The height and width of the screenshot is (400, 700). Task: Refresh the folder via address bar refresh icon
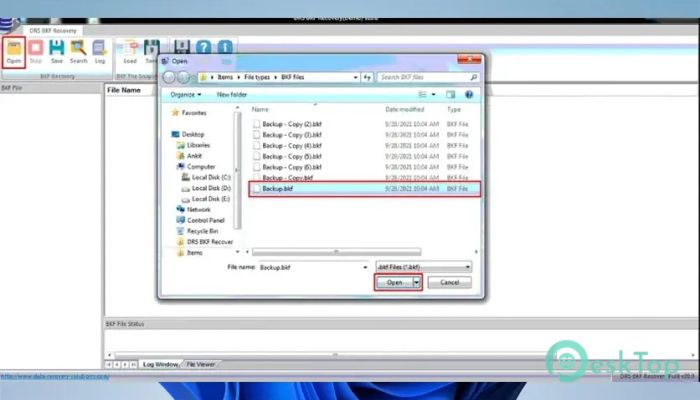(x=367, y=77)
